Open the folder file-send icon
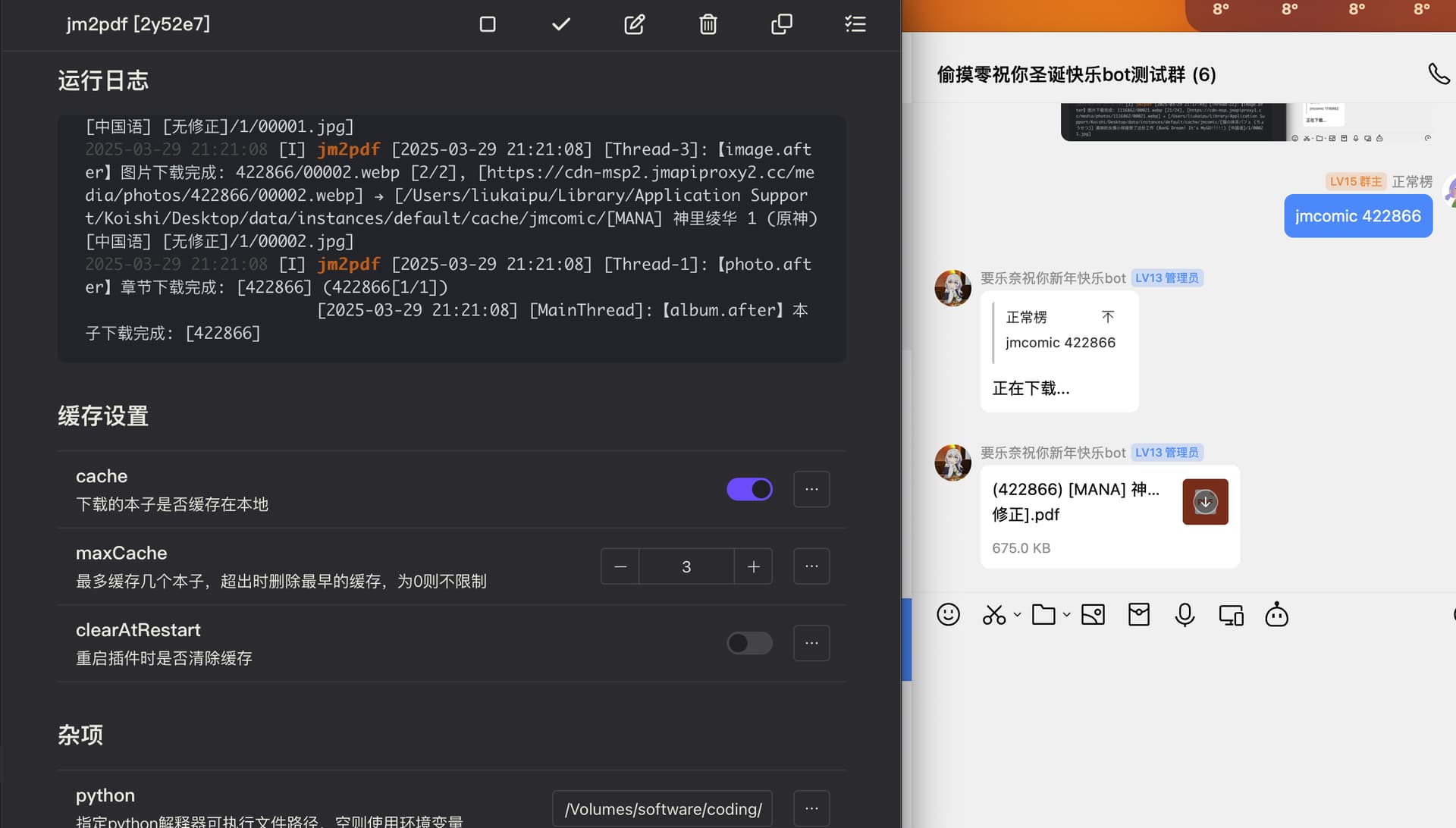Screen dimensions: 1456x828 click(x=1043, y=614)
